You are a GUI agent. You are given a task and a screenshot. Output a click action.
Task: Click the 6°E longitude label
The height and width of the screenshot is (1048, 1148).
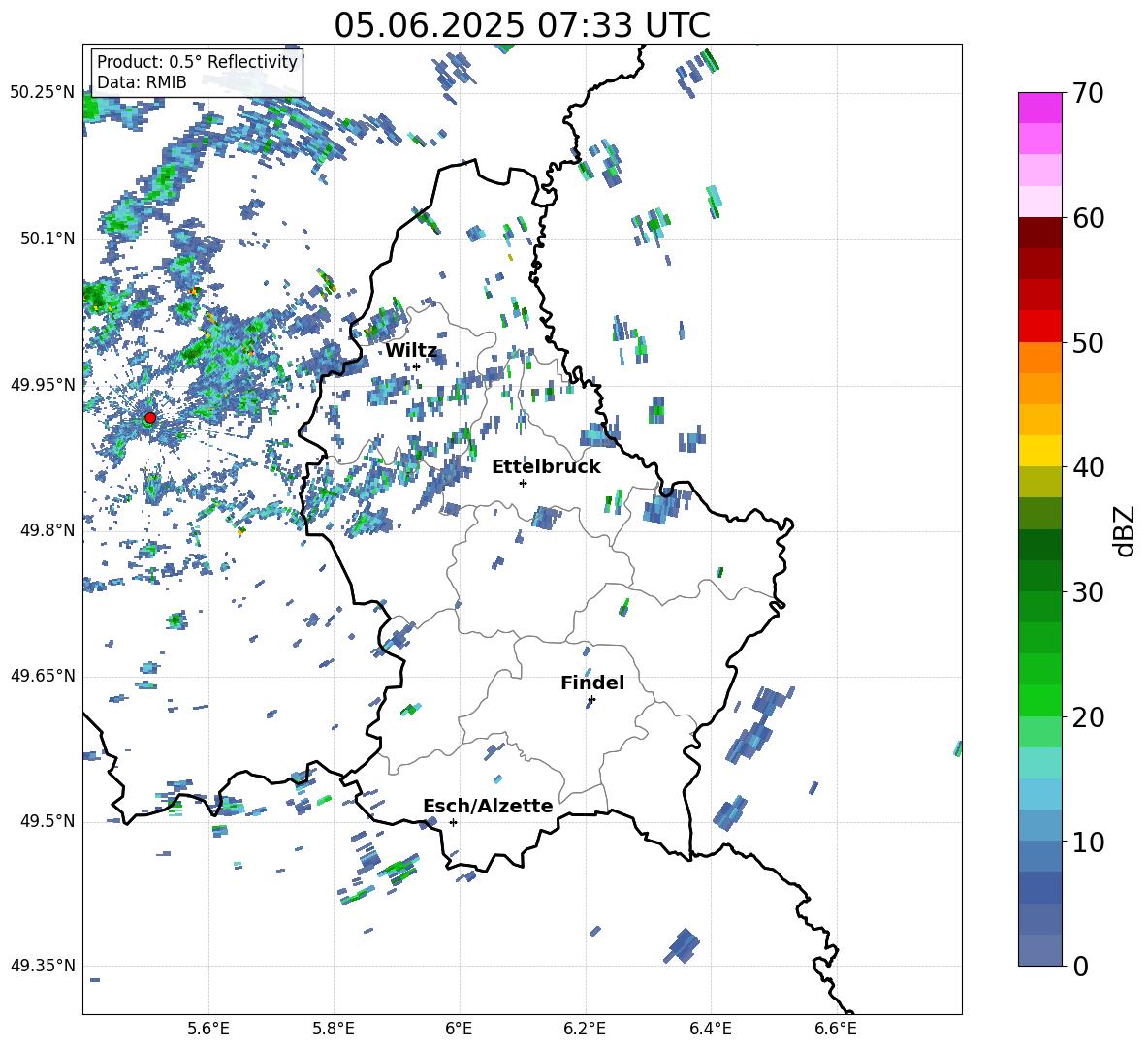459,1029
